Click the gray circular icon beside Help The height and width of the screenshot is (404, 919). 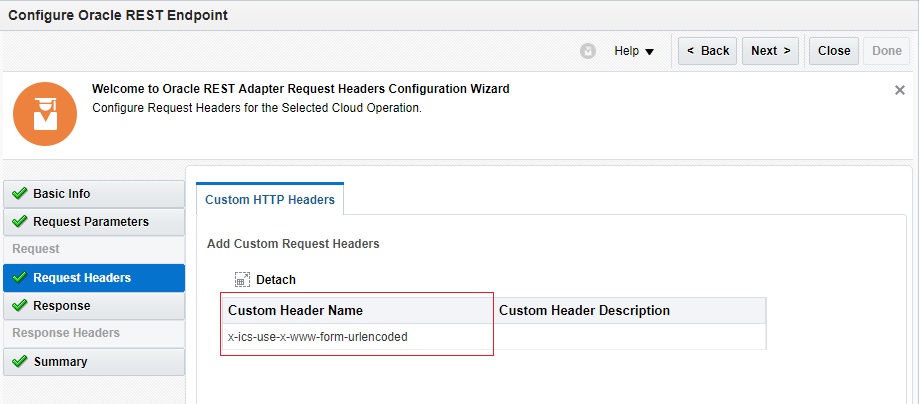[588, 51]
